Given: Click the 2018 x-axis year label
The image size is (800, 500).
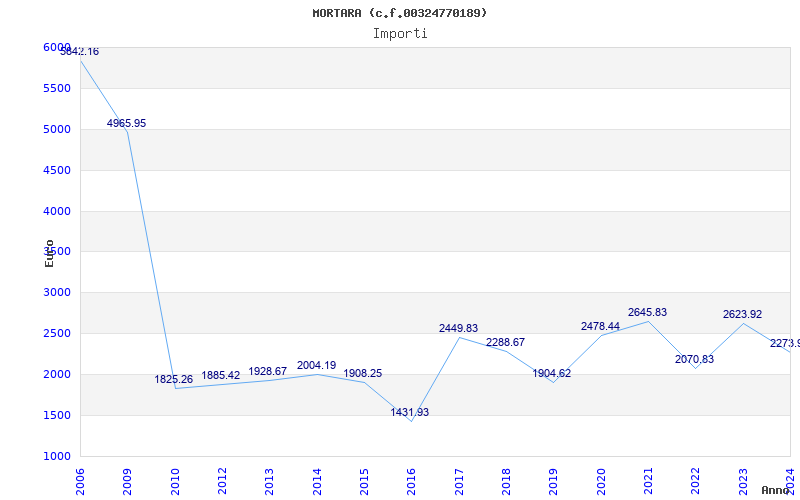Looking at the screenshot, I should [506, 481].
